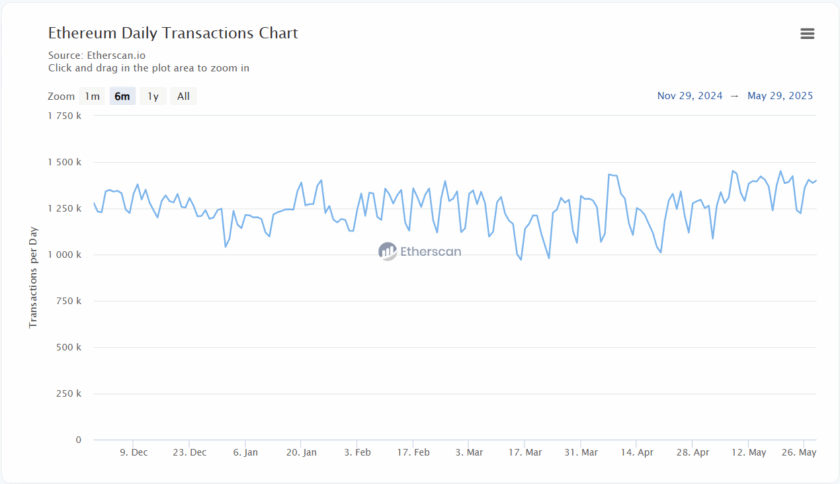Select the 6m zoom range
The image size is (840, 484).
[122, 97]
